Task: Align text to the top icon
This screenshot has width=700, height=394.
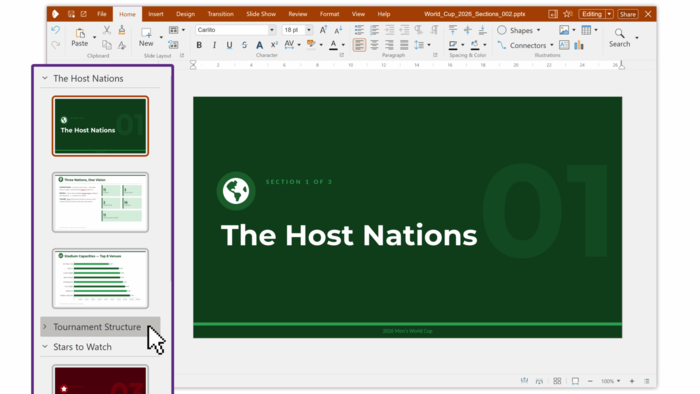Action: click(453, 30)
